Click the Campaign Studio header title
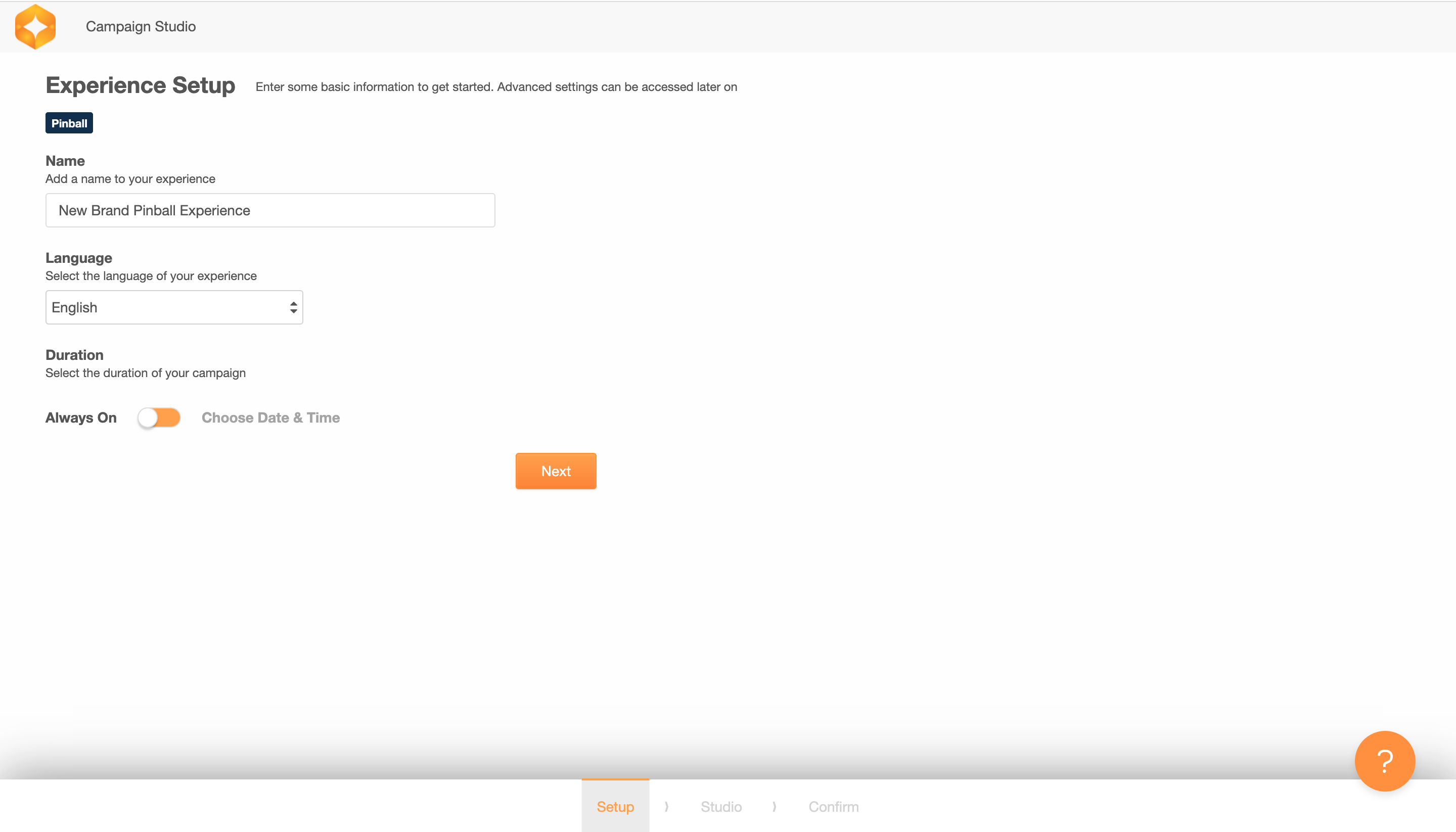The image size is (1456, 832). tap(141, 26)
